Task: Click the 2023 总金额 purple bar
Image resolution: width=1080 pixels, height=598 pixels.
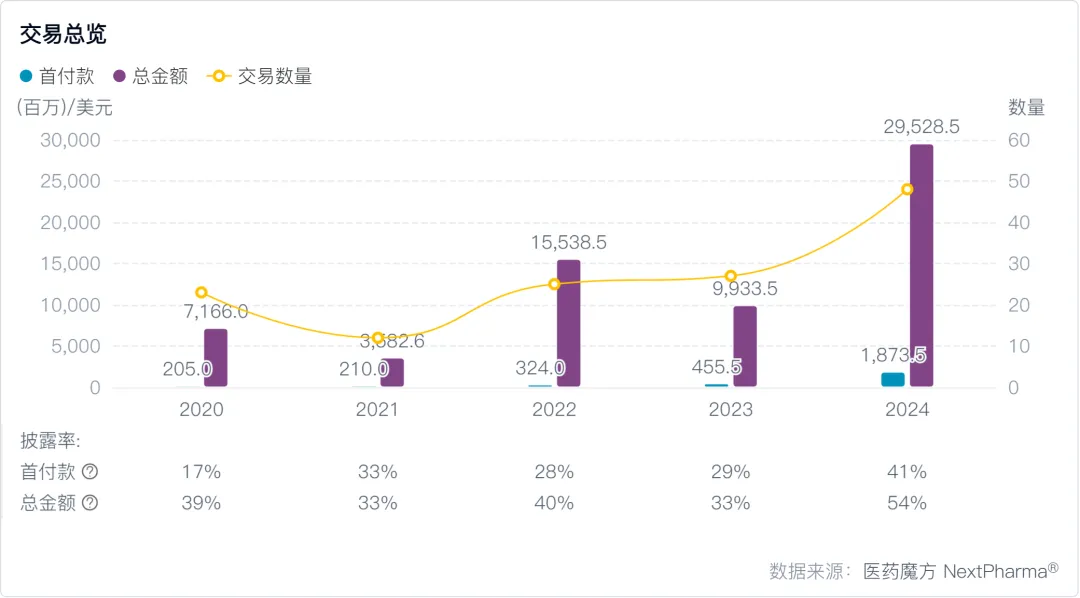Action: pyautogui.click(x=745, y=346)
